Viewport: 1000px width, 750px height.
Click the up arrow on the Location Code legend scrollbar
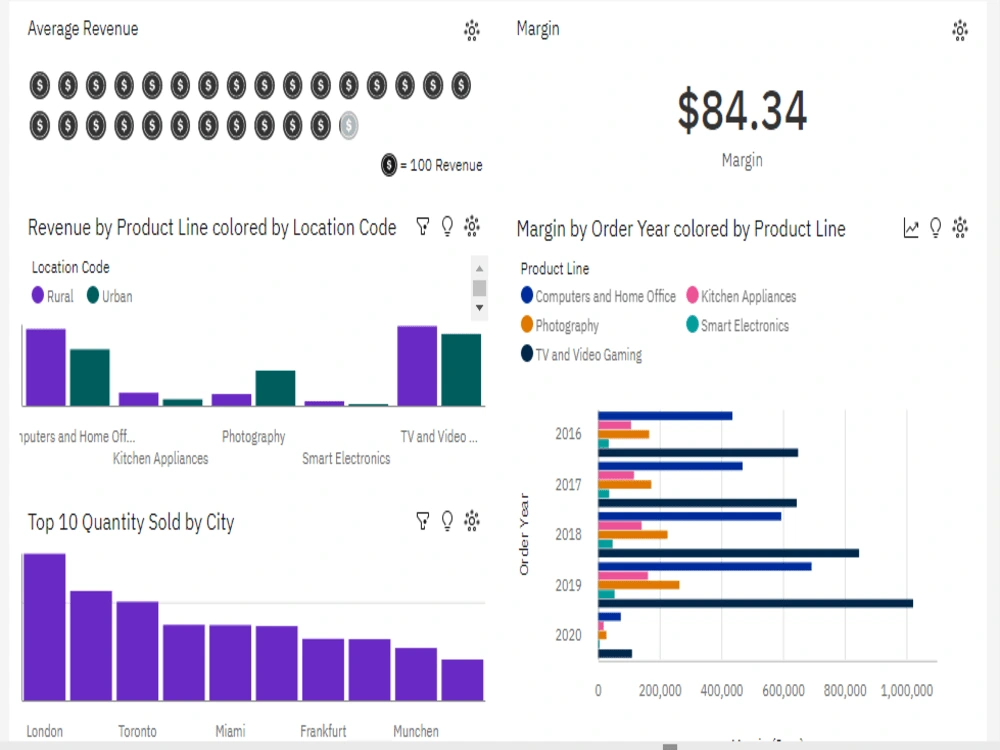click(x=479, y=269)
